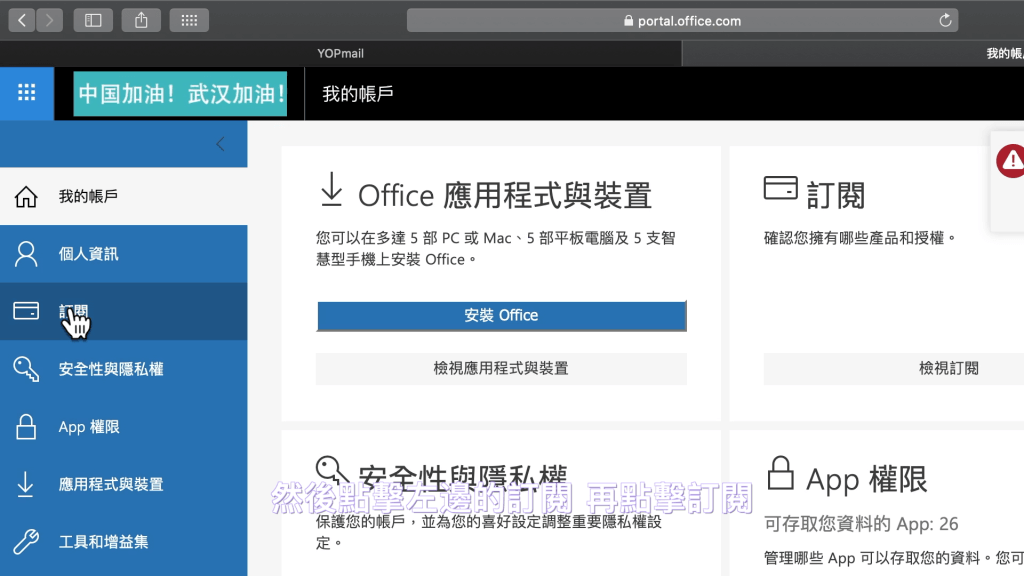The image size is (1024, 576).
Task: Click the 安裝 Office button
Action: pos(502,315)
